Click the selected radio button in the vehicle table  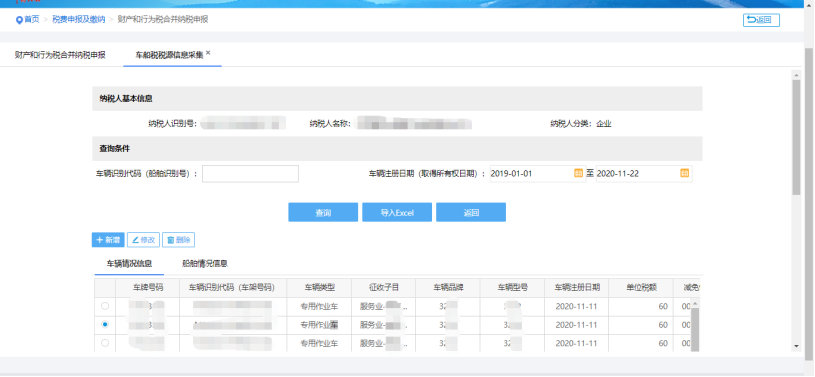pyautogui.click(x=105, y=324)
